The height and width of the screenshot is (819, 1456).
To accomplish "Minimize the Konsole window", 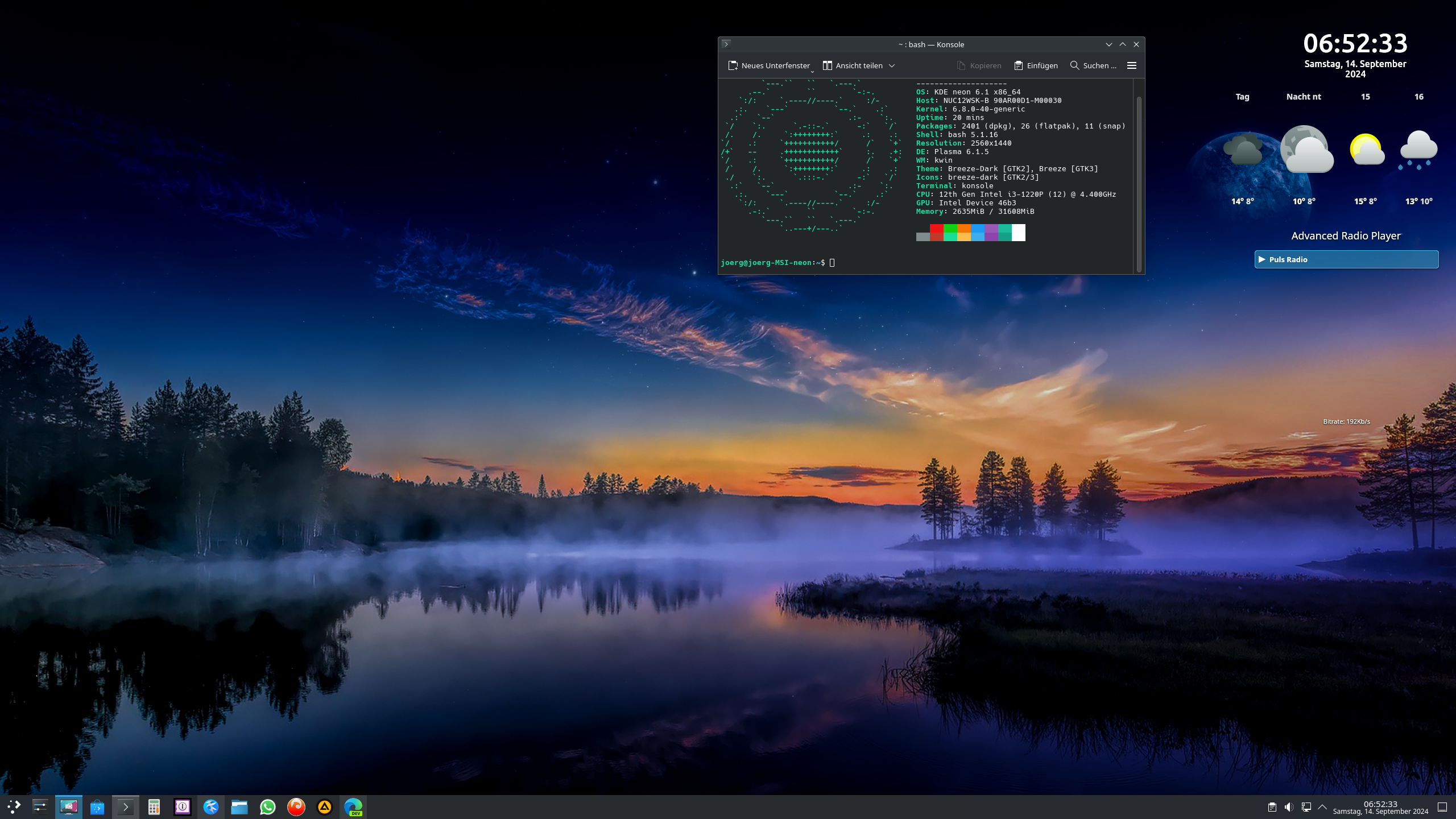I will pyautogui.click(x=1109, y=44).
